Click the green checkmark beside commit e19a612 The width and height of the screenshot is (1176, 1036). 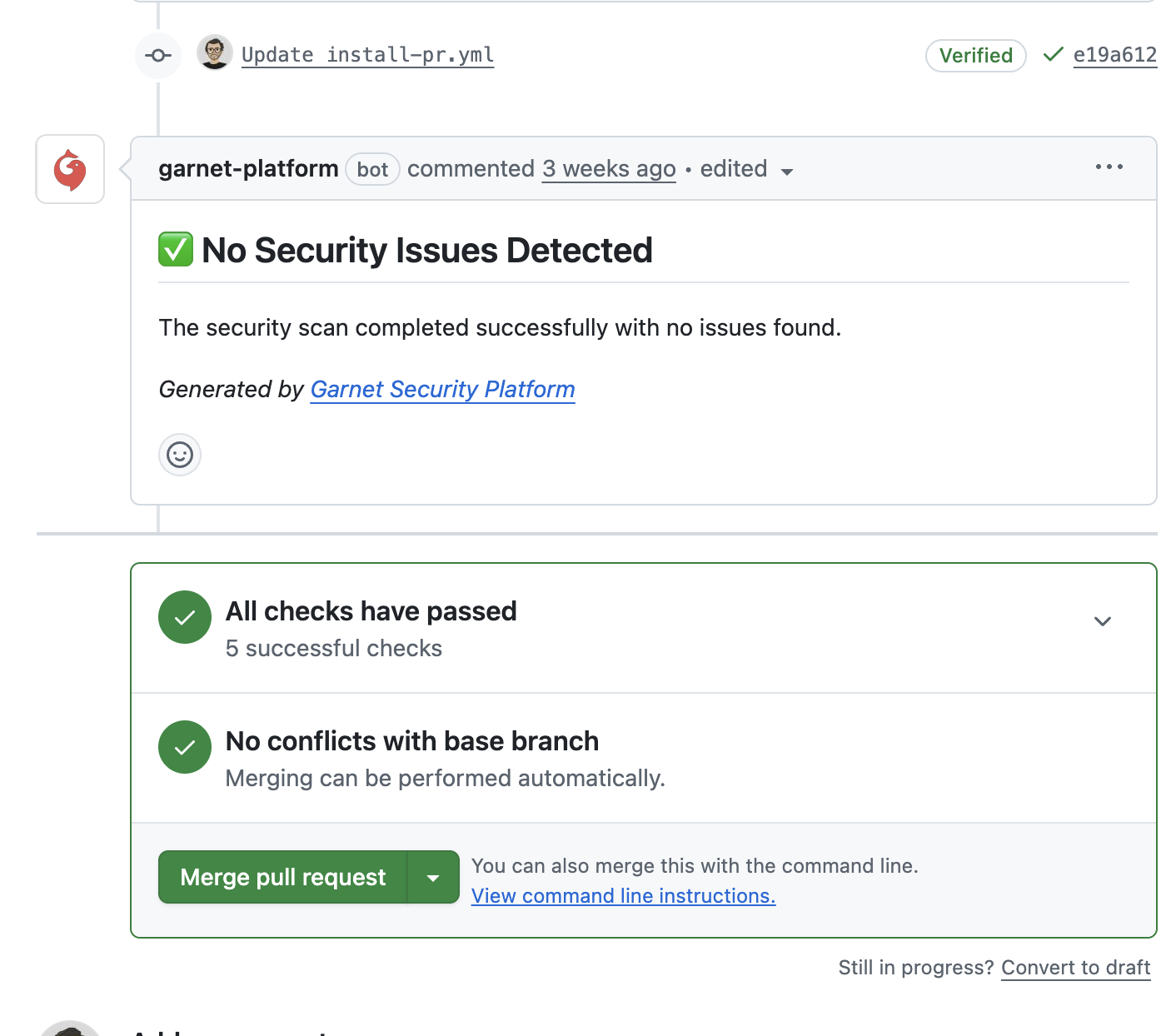(x=1052, y=54)
